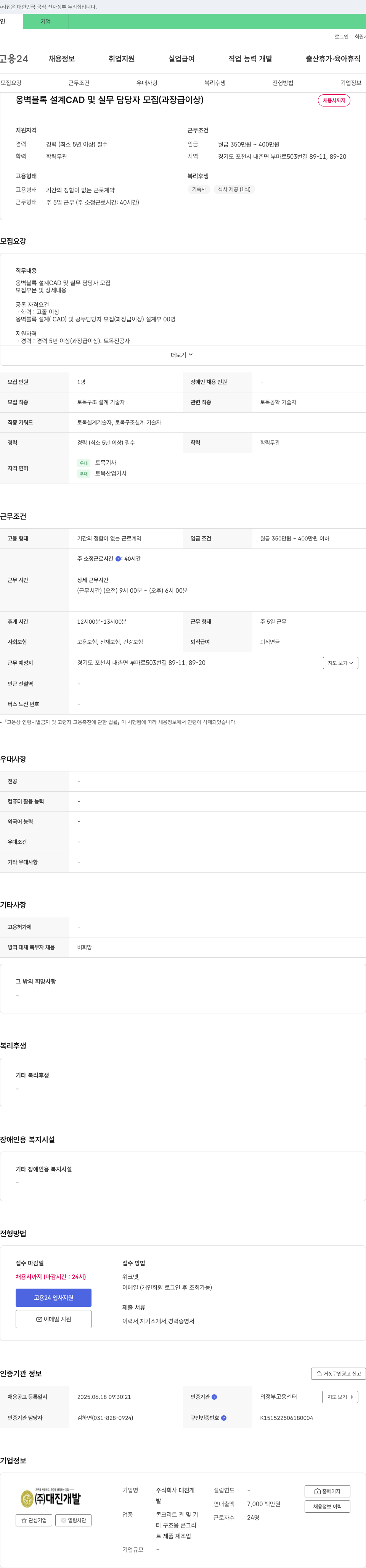Block viewing with 열람차단 button
This screenshot has width=366, height=1568.
click(74, 1520)
